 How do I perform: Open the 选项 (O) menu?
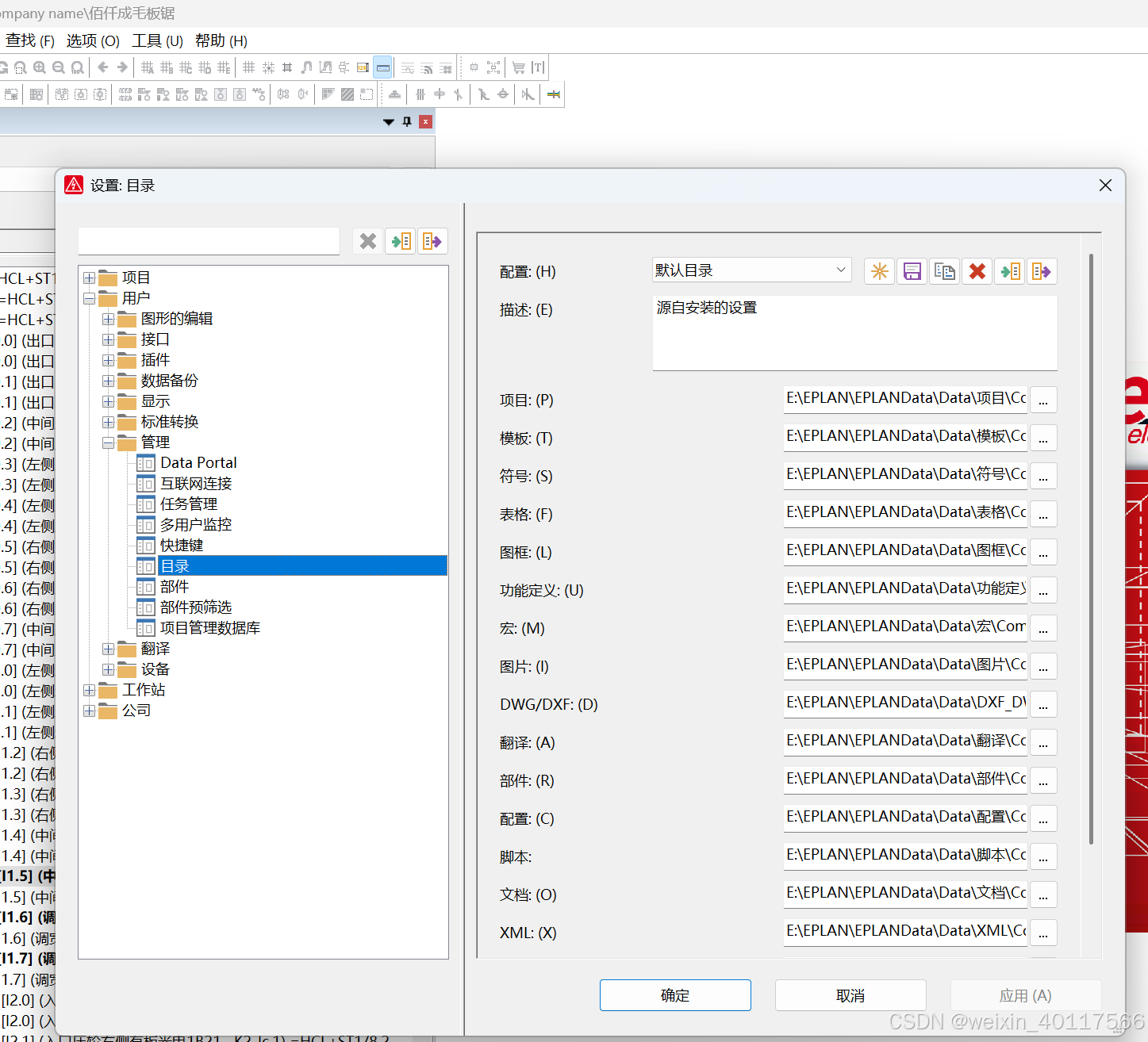point(93,40)
